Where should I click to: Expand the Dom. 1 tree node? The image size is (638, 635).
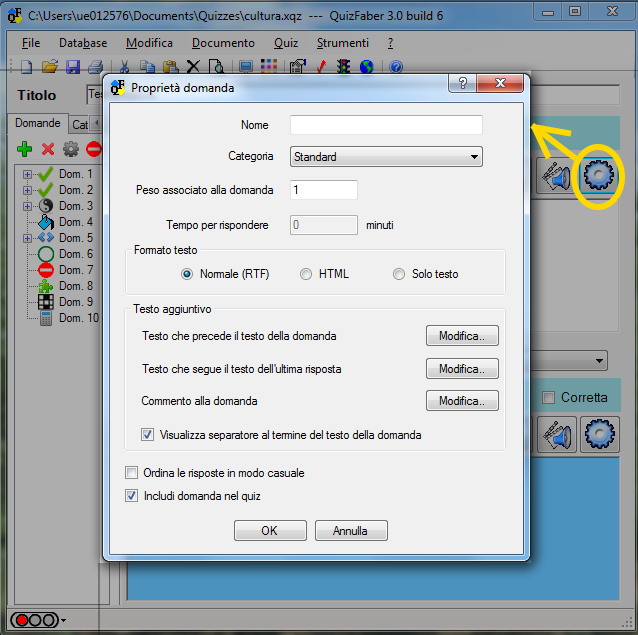click(x=25, y=174)
